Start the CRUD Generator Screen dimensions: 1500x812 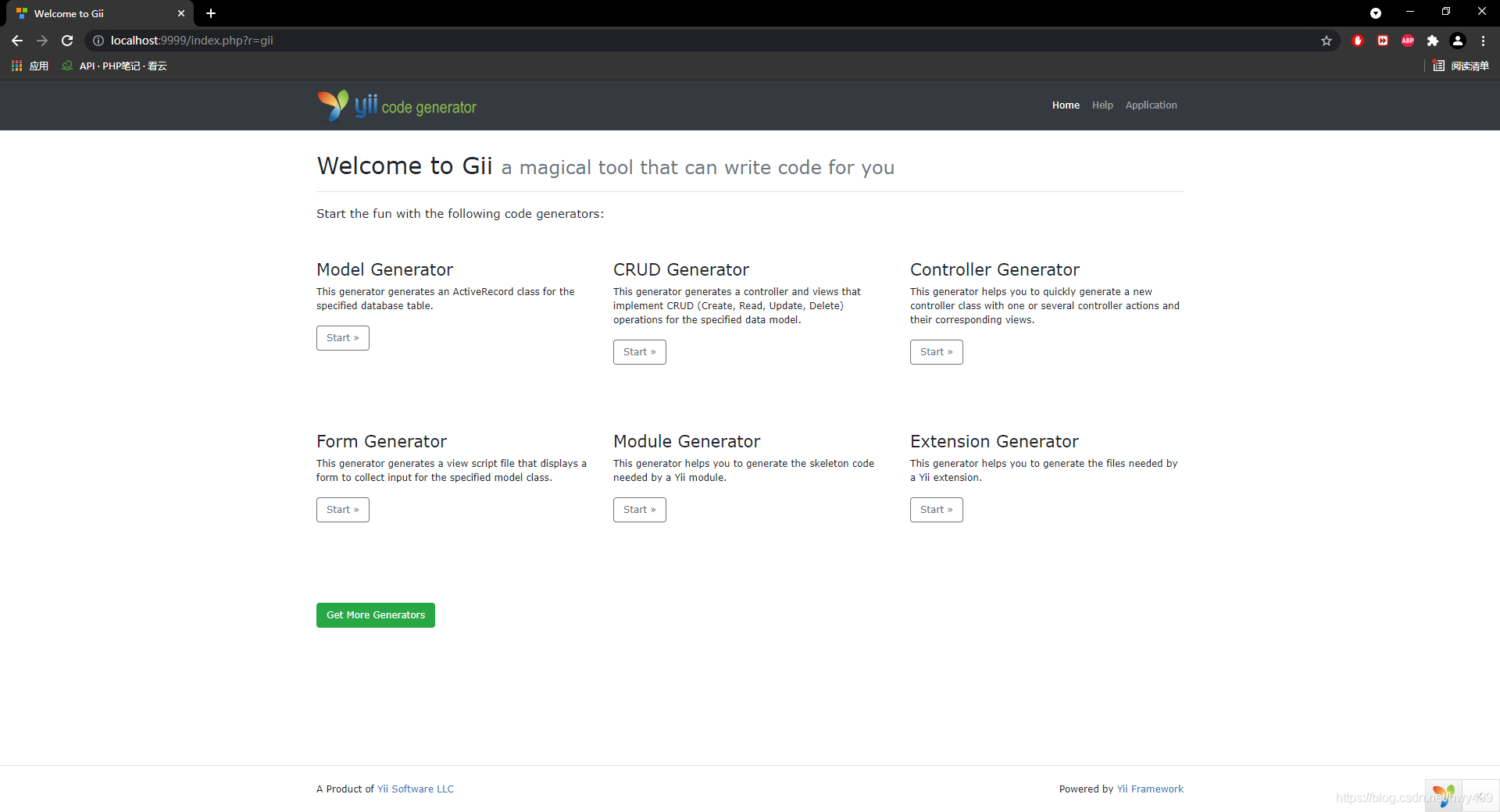[640, 352]
